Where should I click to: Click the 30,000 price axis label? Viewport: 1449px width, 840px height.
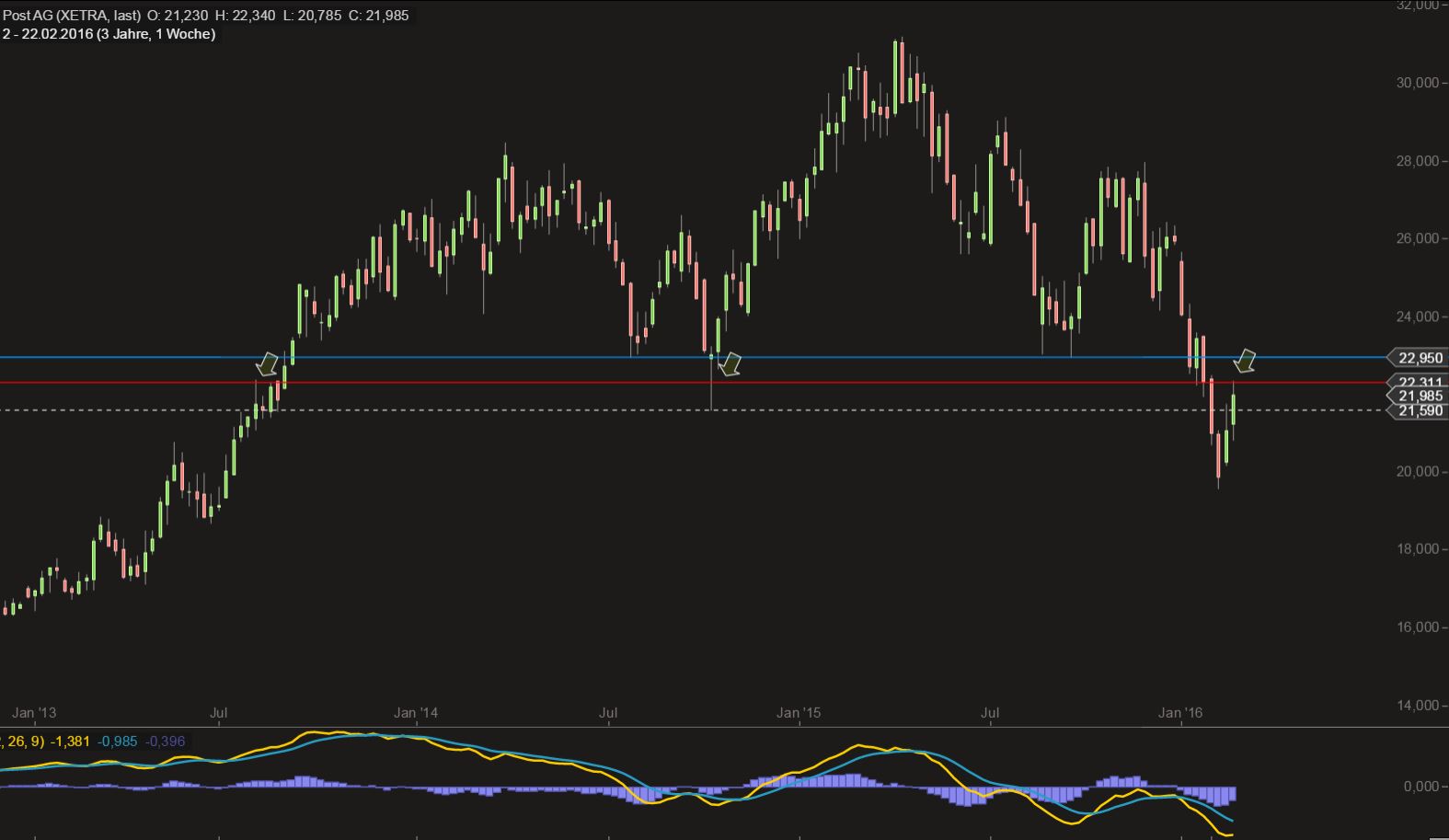point(1417,83)
